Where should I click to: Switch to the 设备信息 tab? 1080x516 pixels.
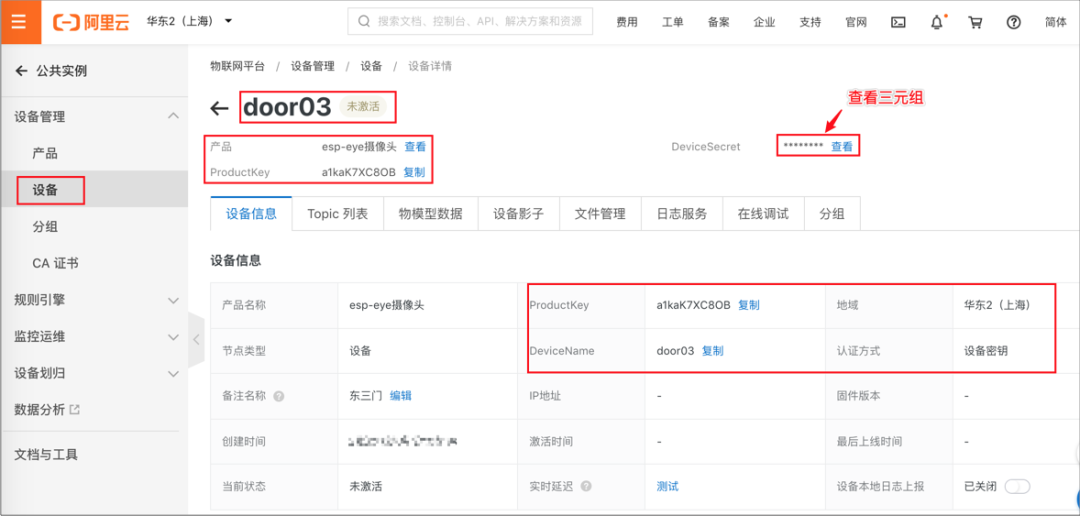click(251, 214)
